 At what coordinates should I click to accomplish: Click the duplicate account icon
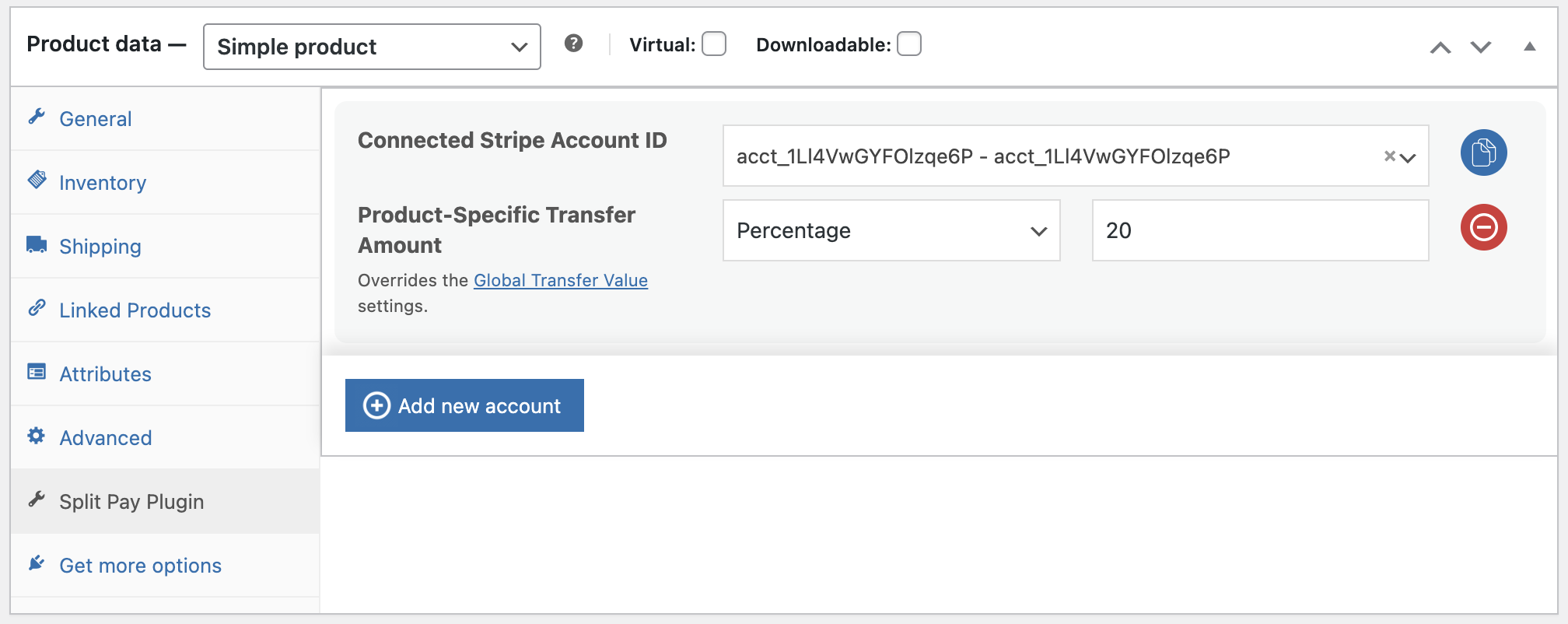point(1483,152)
